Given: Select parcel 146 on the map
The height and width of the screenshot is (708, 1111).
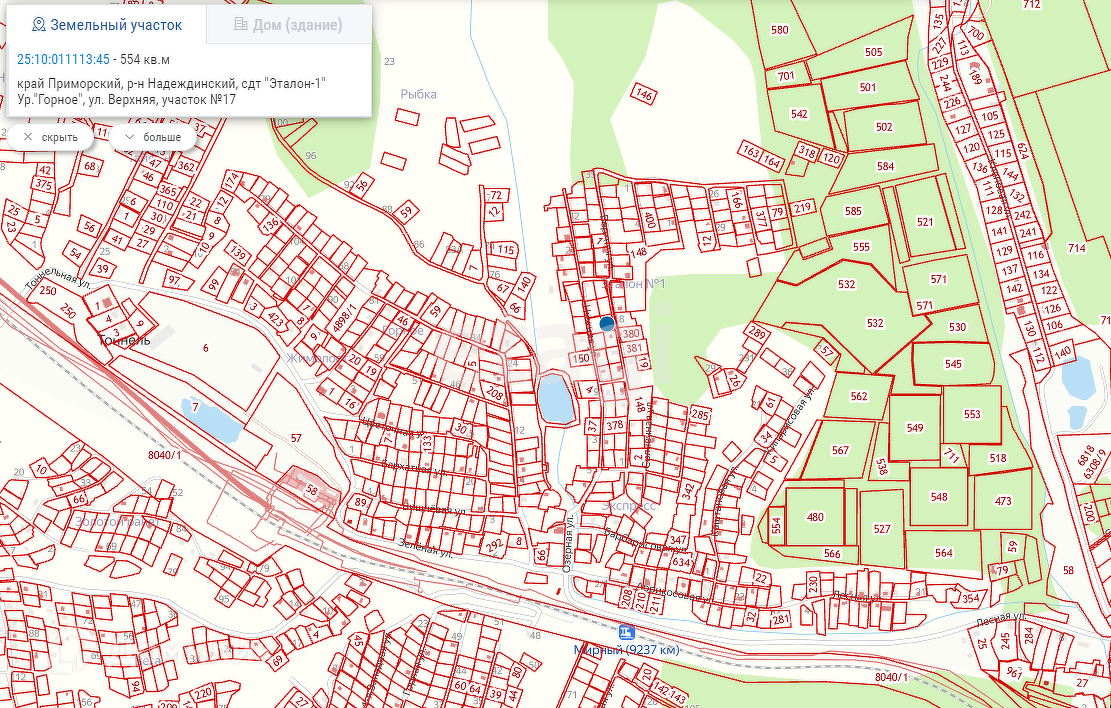Looking at the screenshot, I should tap(643, 94).
